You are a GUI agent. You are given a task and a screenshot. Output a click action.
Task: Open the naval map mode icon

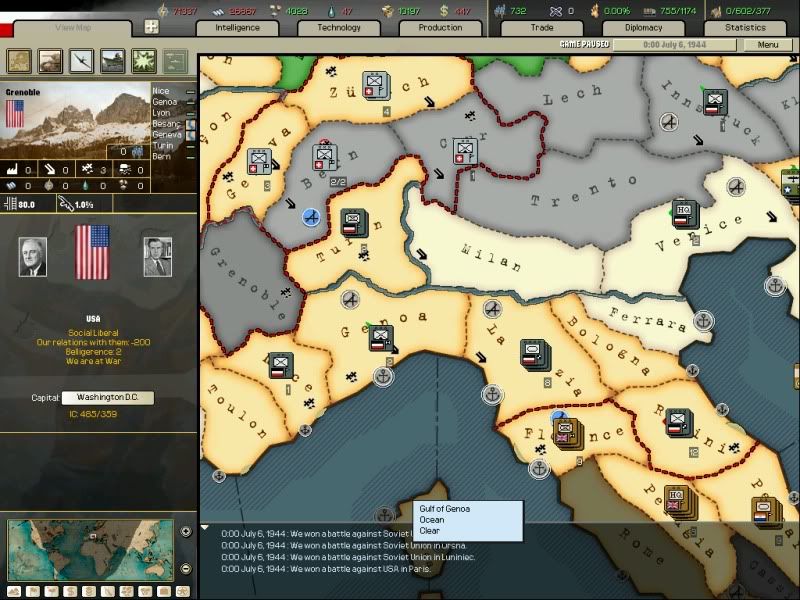click(110, 63)
